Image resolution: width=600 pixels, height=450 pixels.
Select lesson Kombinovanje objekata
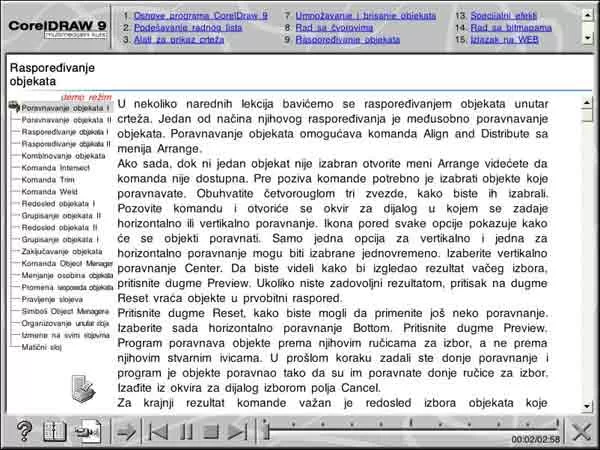pos(63,156)
